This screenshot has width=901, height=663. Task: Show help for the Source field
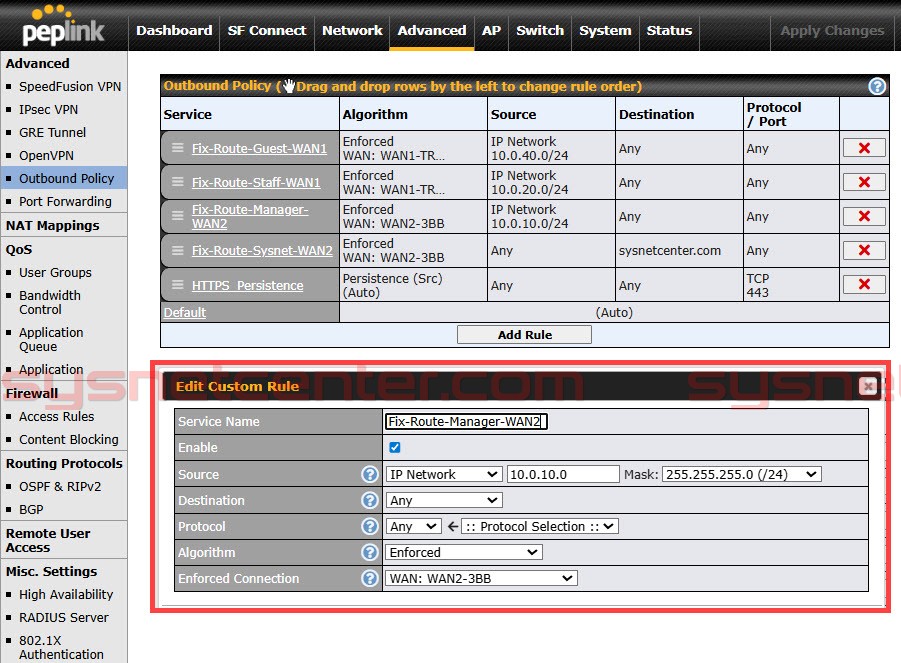coord(370,474)
